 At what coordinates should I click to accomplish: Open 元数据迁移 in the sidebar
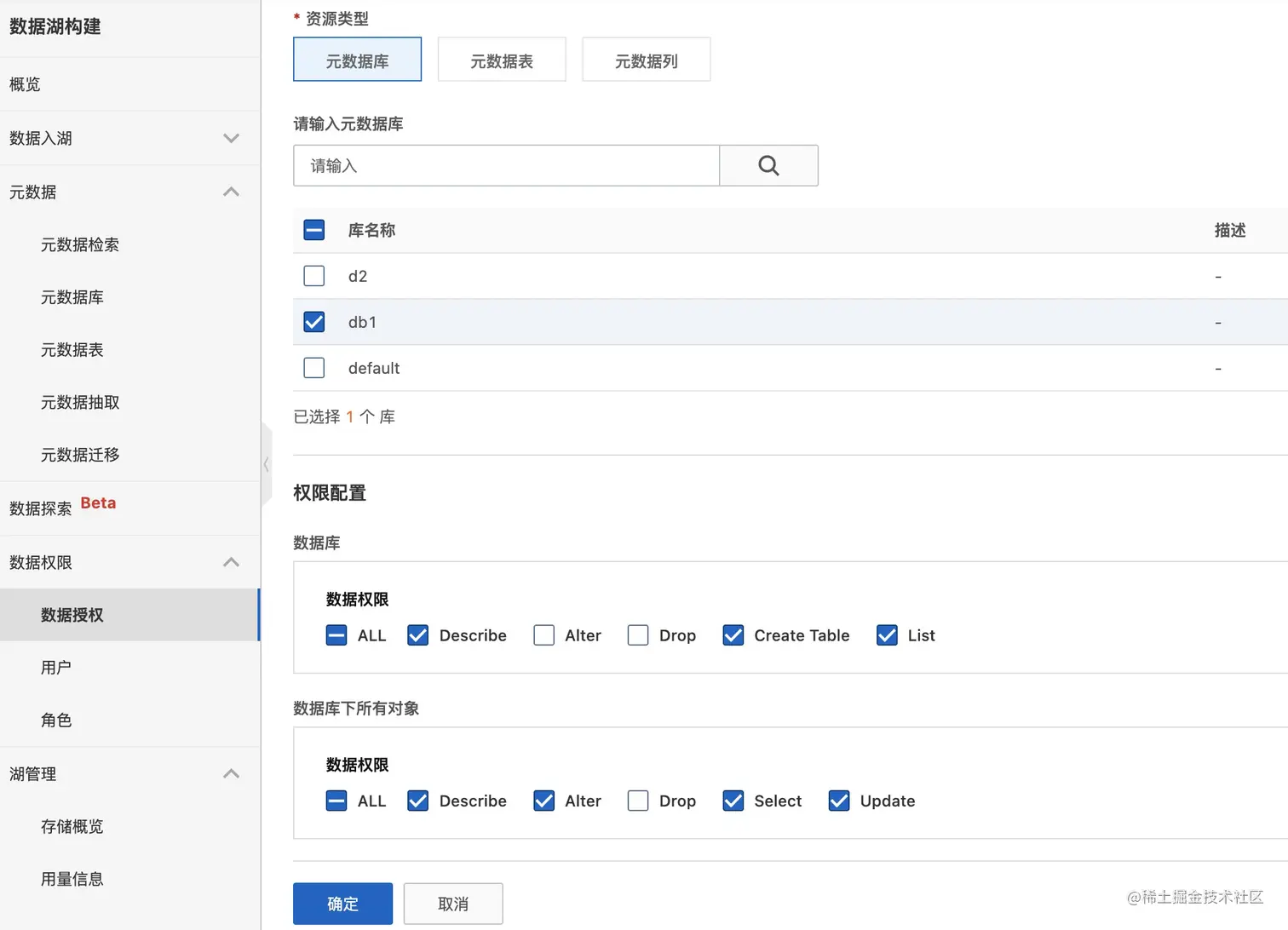click(x=129, y=455)
